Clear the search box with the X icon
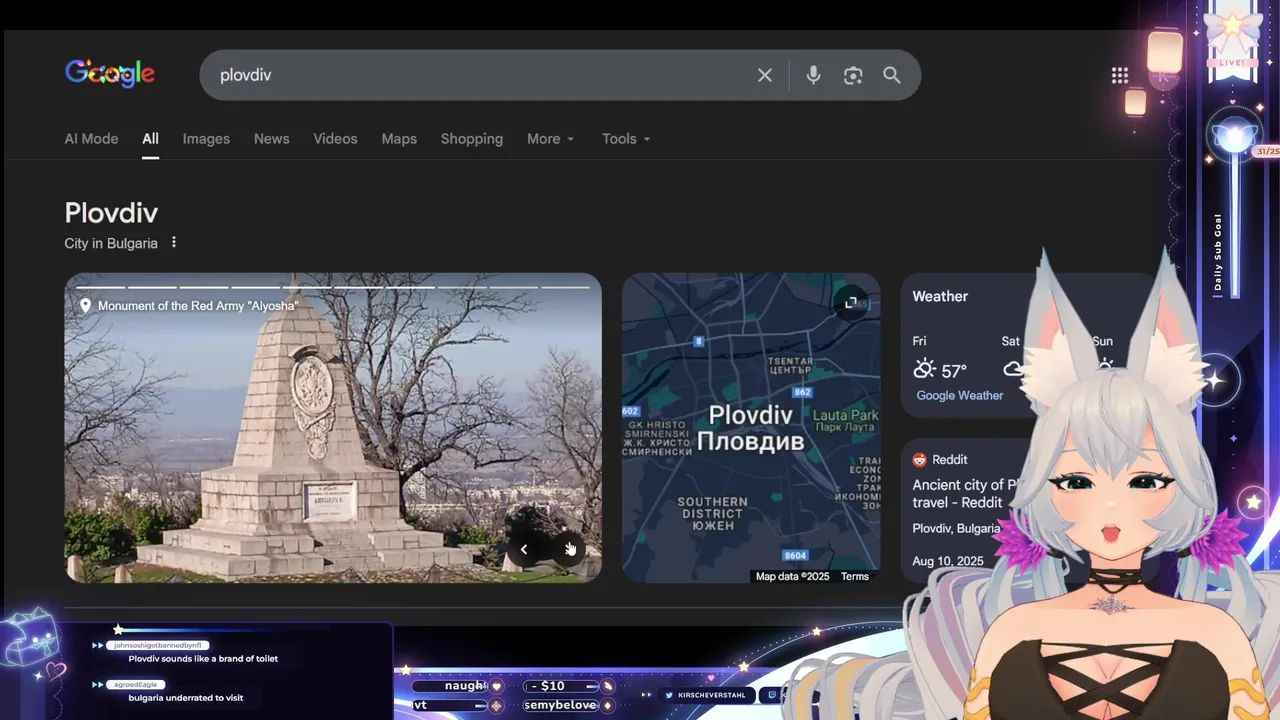This screenshot has height=720, width=1280. [x=765, y=75]
